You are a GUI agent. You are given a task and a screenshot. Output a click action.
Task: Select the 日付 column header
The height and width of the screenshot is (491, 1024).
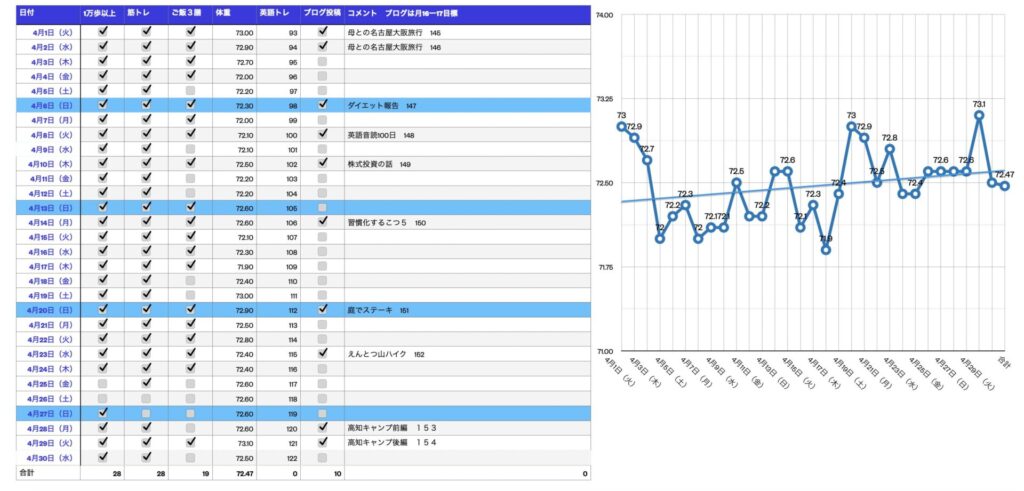pos(48,14)
